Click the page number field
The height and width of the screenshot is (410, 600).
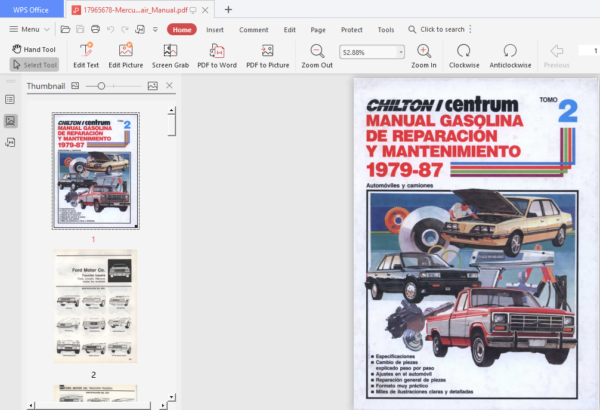[589, 51]
